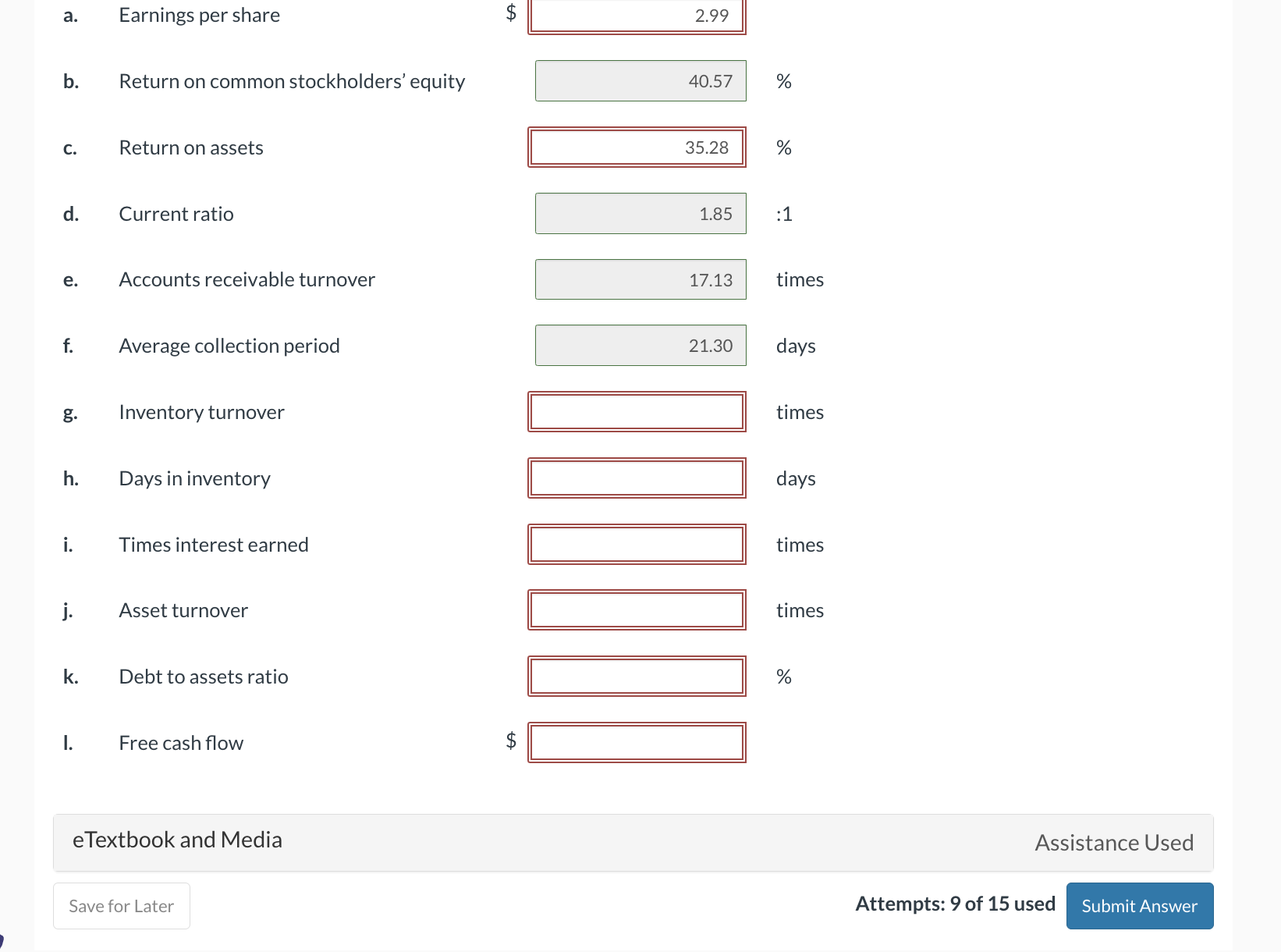Click the Earnings per share label

coord(199,14)
